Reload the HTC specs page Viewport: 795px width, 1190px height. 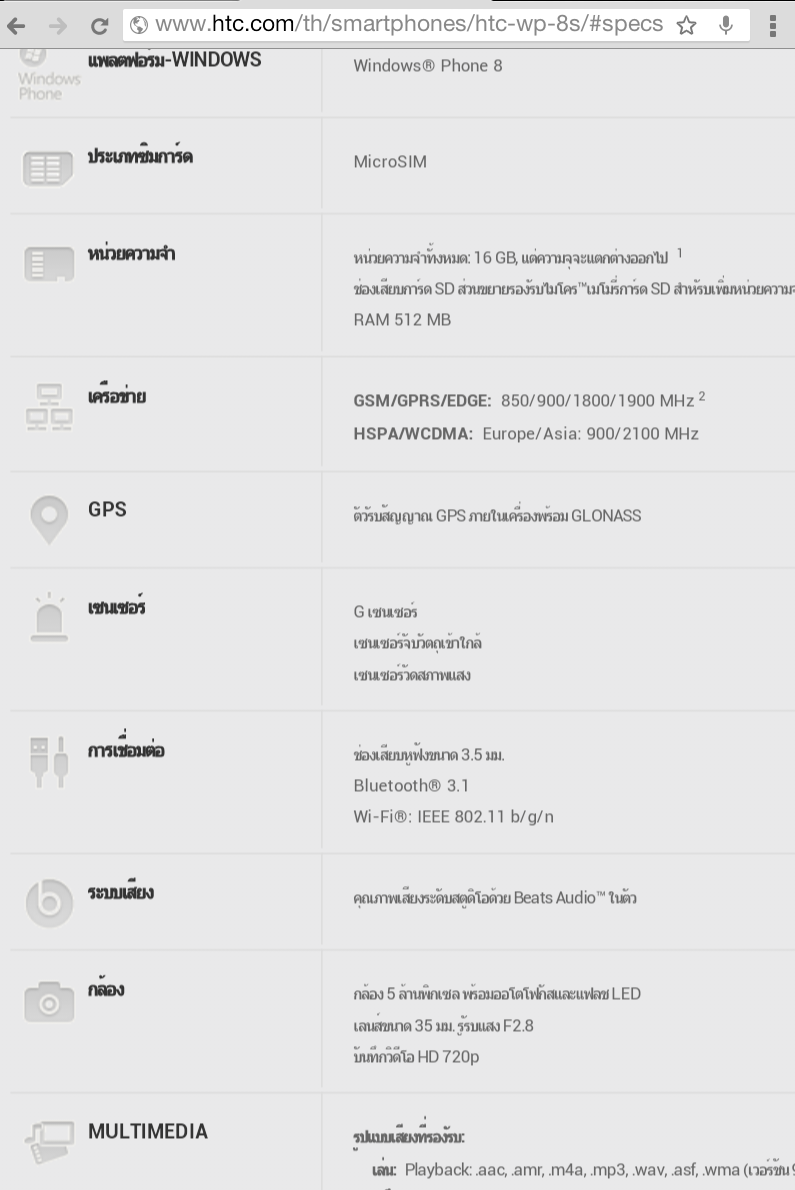(99, 26)
